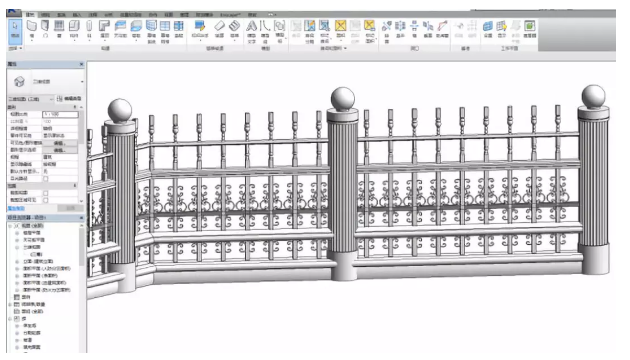Open the work plane Viewer icon
The width and height of the screenshot is (630, 360).
[530, 29]
